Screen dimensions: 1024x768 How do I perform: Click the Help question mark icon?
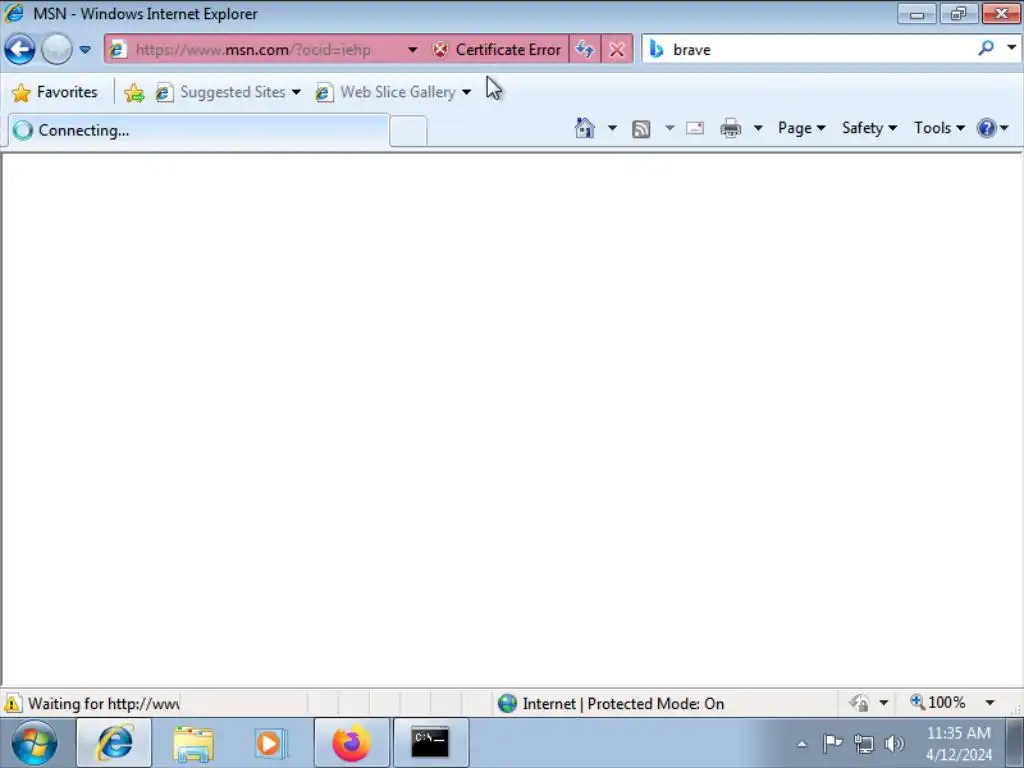coord(986,128)
